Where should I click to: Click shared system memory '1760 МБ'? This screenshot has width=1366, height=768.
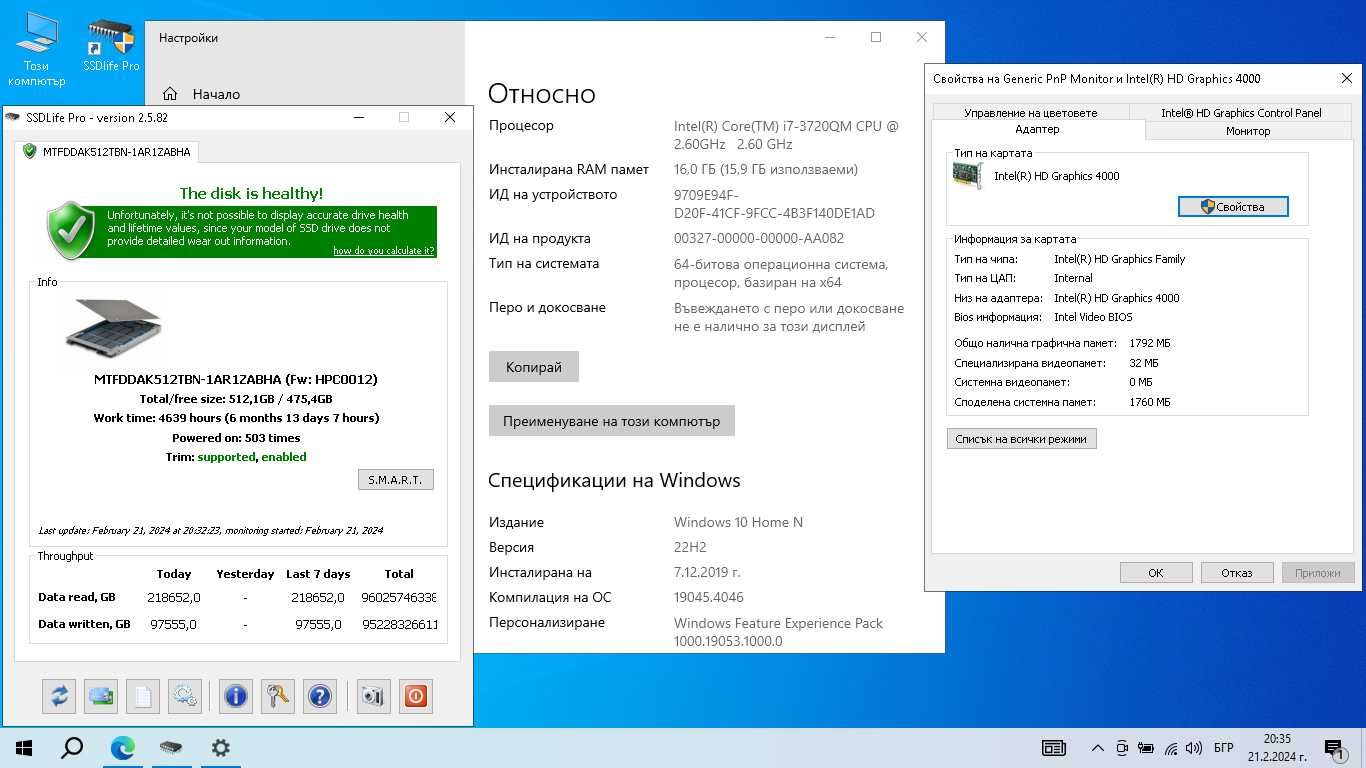1150,402
